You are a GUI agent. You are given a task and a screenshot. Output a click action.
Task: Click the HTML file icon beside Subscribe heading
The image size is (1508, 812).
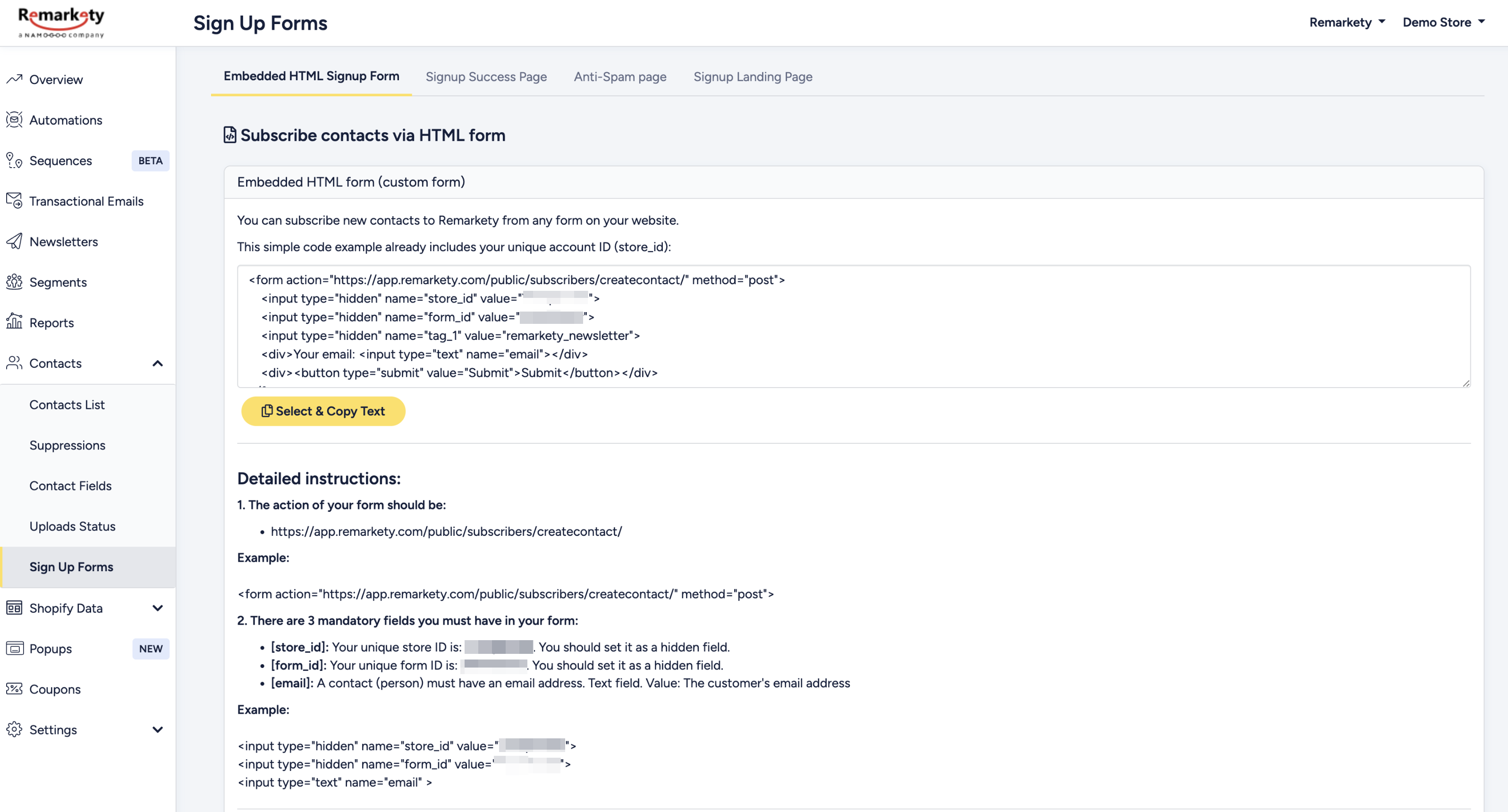[x=230, y=135]
